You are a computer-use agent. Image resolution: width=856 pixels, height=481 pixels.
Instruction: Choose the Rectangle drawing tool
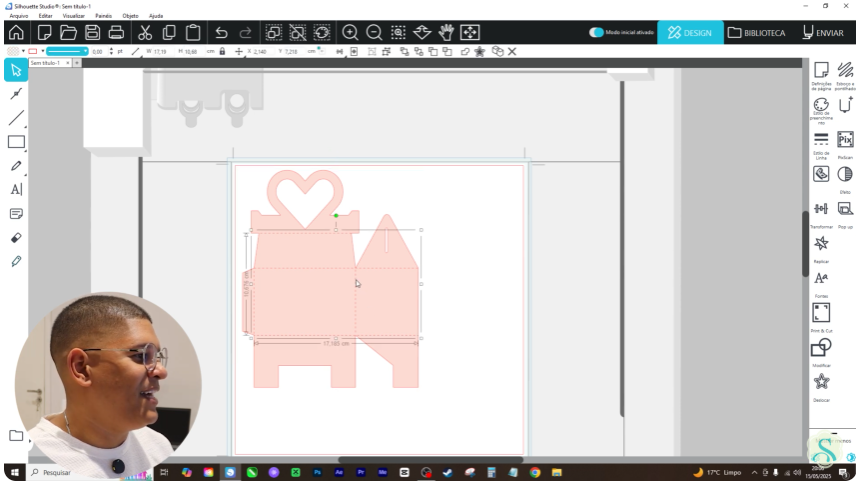16,142
